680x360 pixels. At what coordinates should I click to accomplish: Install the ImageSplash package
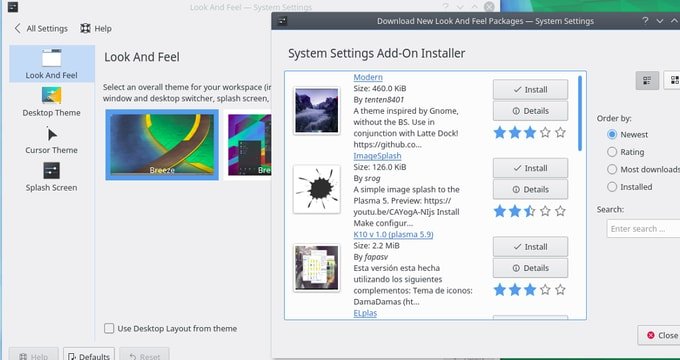tap(530, 168)
